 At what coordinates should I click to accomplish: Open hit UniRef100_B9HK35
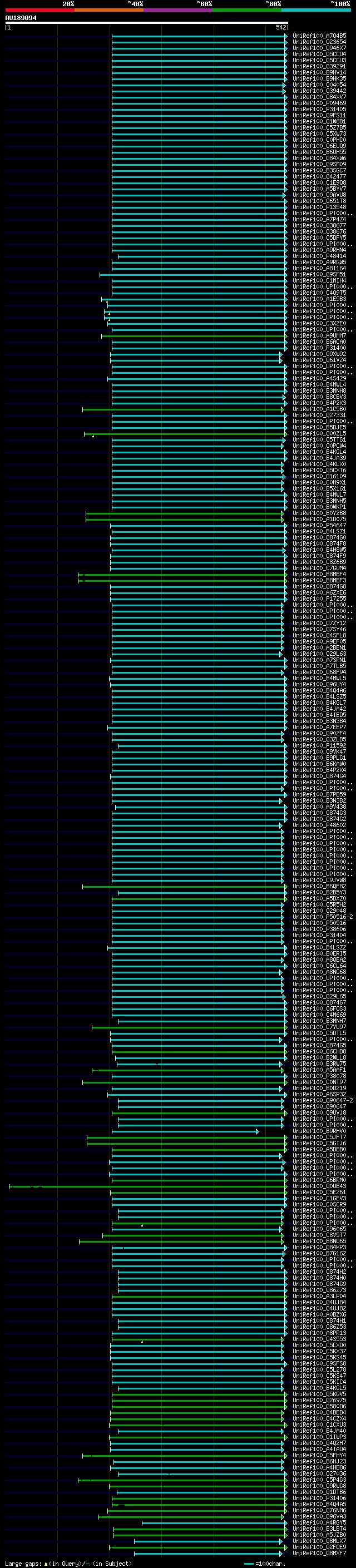click(319, 78)
